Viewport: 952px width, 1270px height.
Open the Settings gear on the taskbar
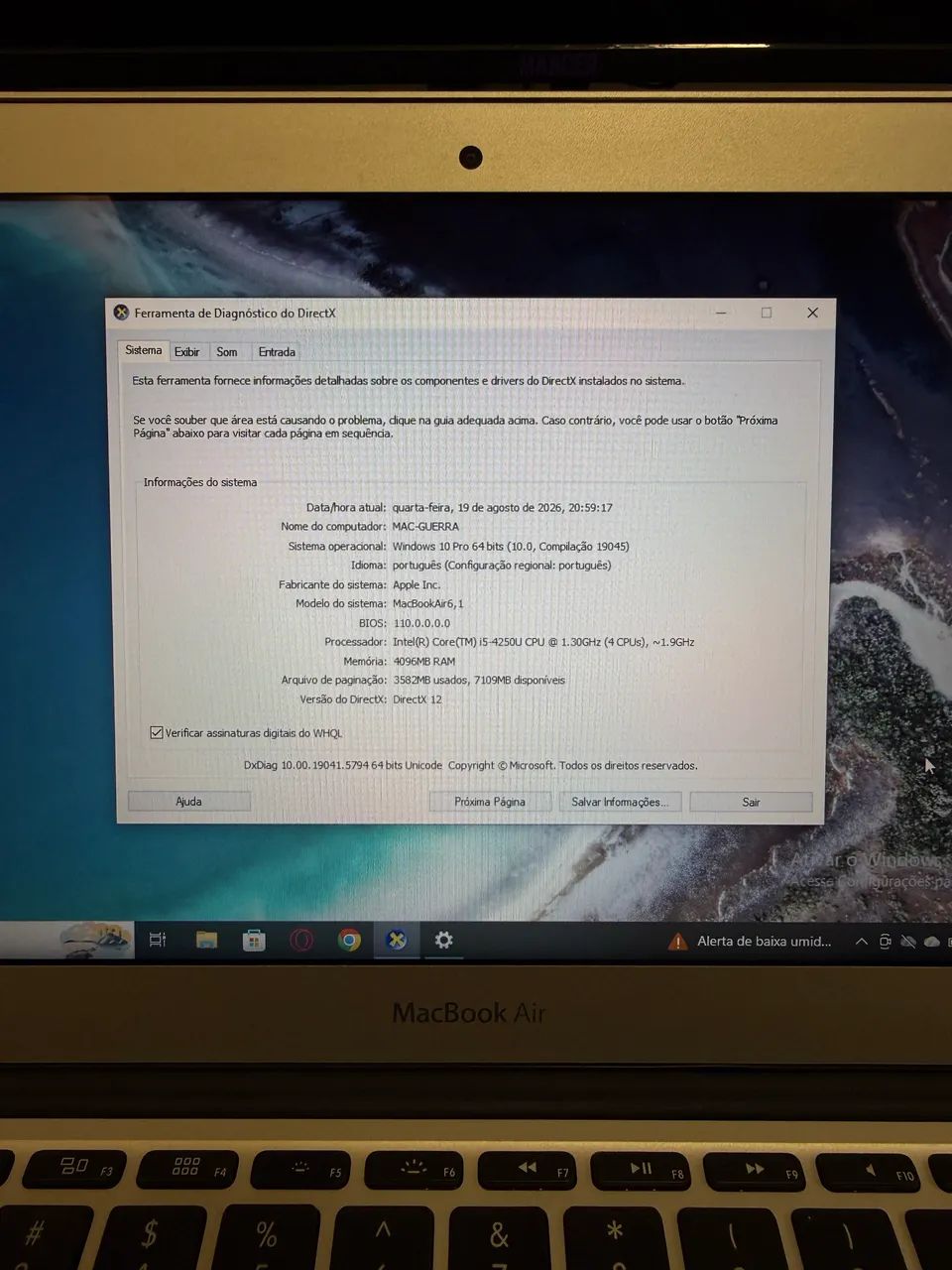click(443, 940)
